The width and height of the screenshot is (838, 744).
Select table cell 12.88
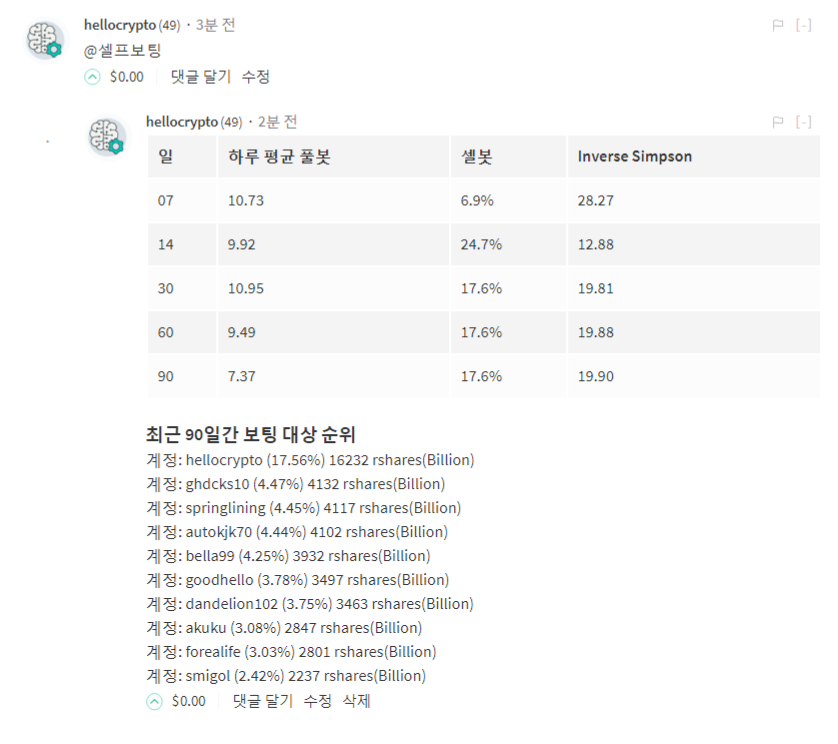coord(694,245)
